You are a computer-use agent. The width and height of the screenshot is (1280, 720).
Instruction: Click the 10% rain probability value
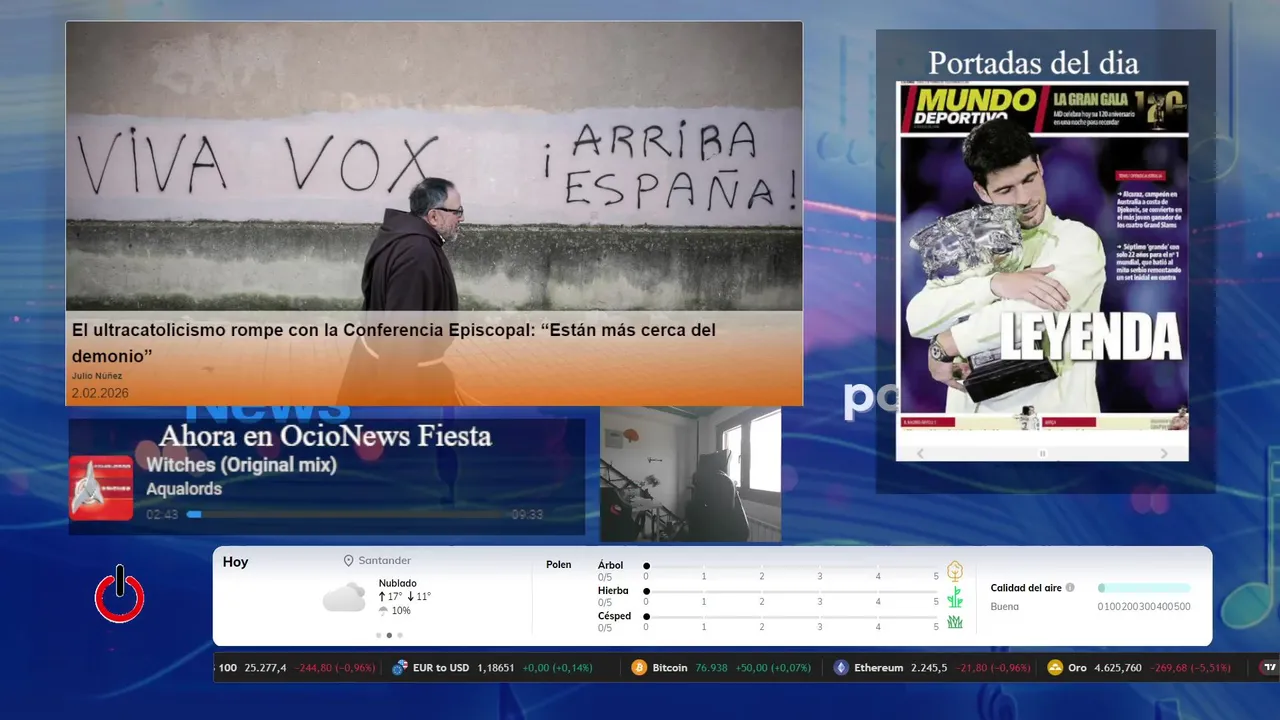pos(401,611)
